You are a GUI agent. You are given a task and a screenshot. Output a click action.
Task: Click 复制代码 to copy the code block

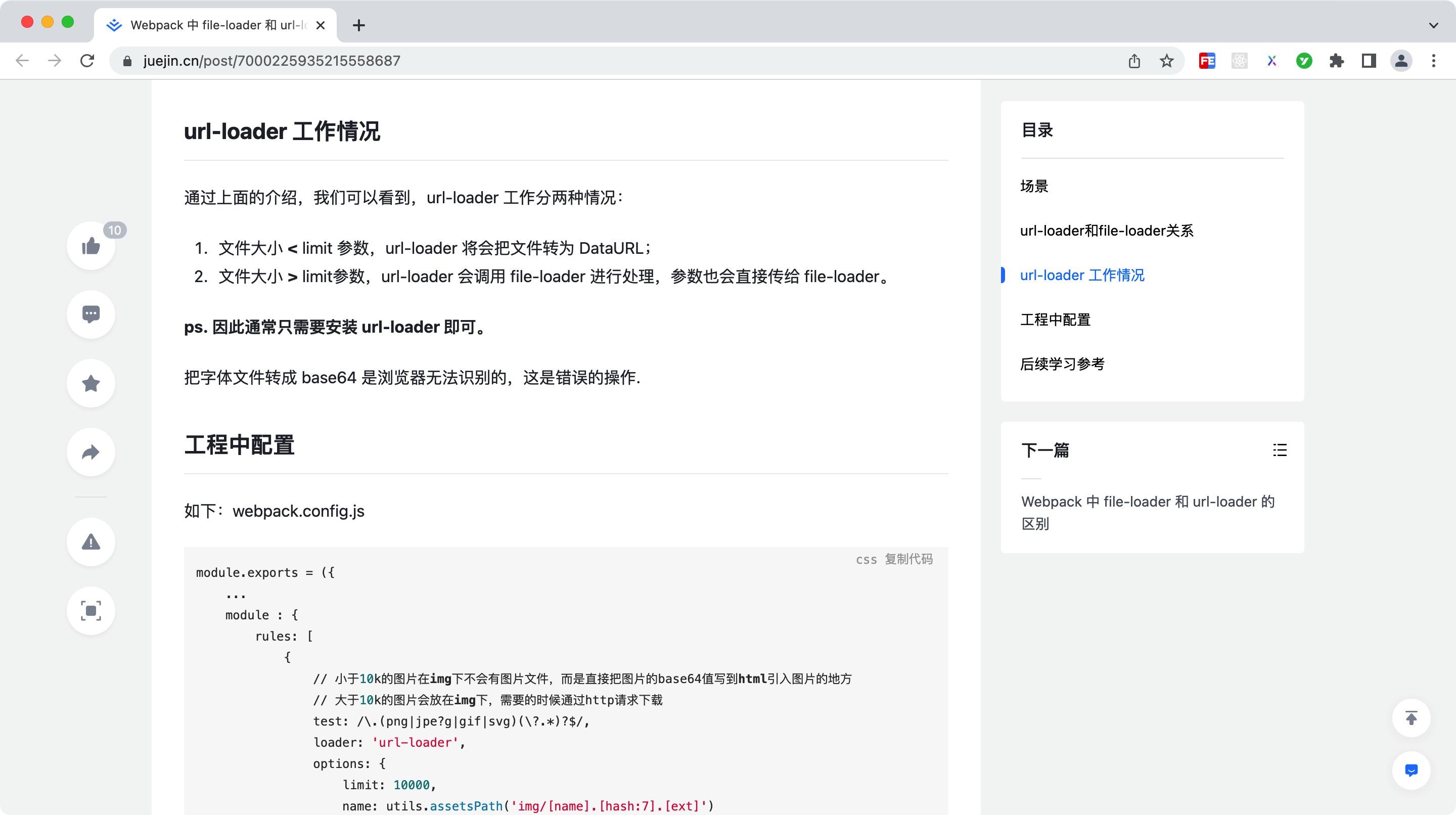(x=909, y=560)
